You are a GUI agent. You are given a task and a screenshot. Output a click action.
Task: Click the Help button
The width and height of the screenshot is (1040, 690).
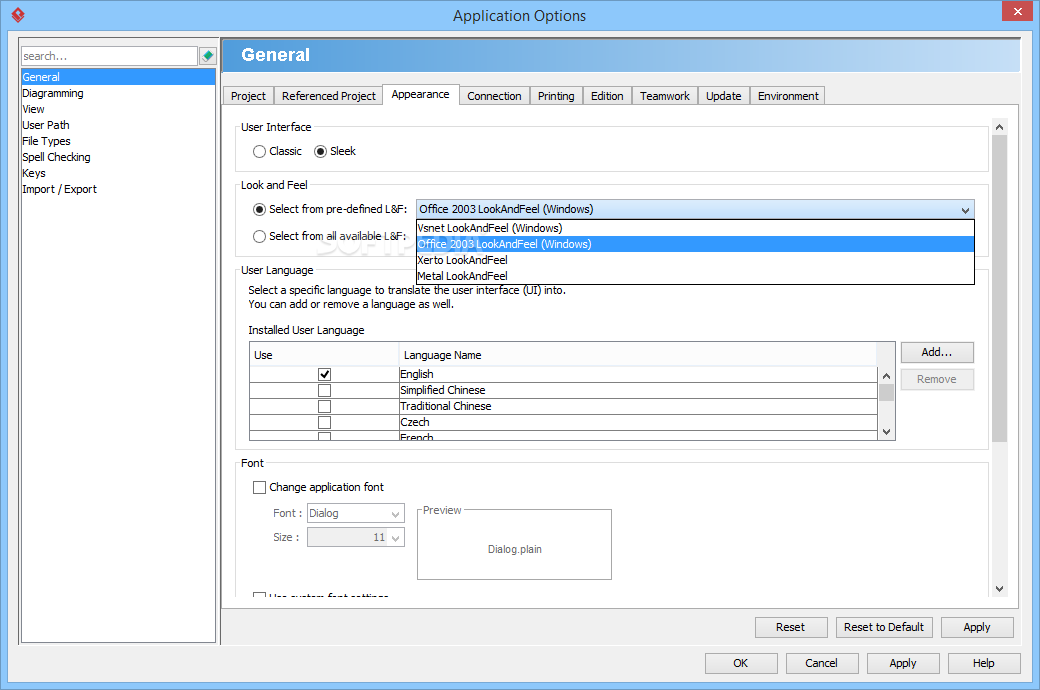[984, 663]
